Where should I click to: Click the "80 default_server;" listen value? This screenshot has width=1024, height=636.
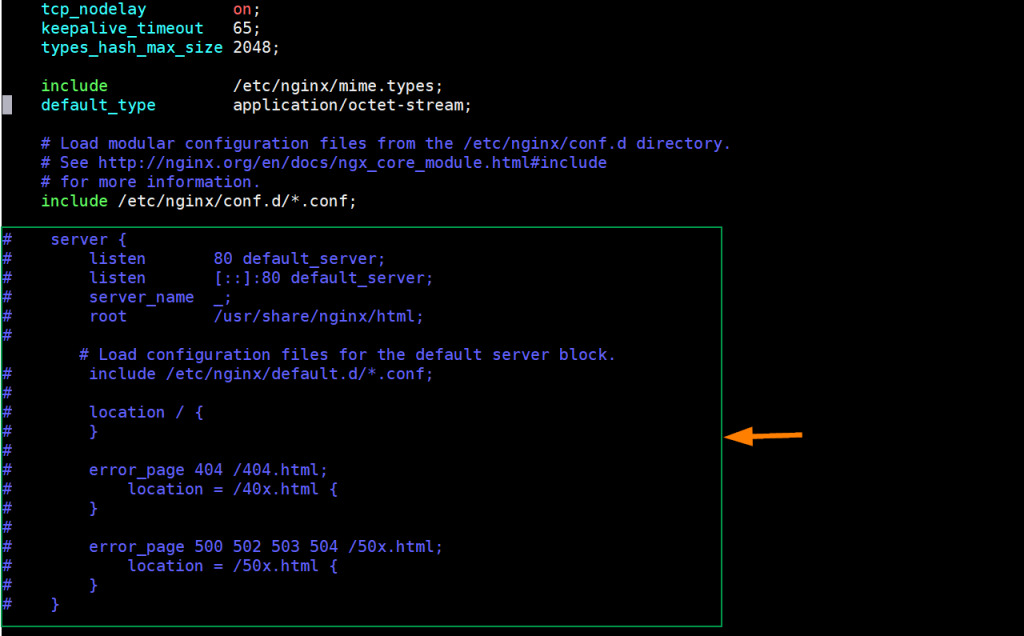(x=299, y=259)
